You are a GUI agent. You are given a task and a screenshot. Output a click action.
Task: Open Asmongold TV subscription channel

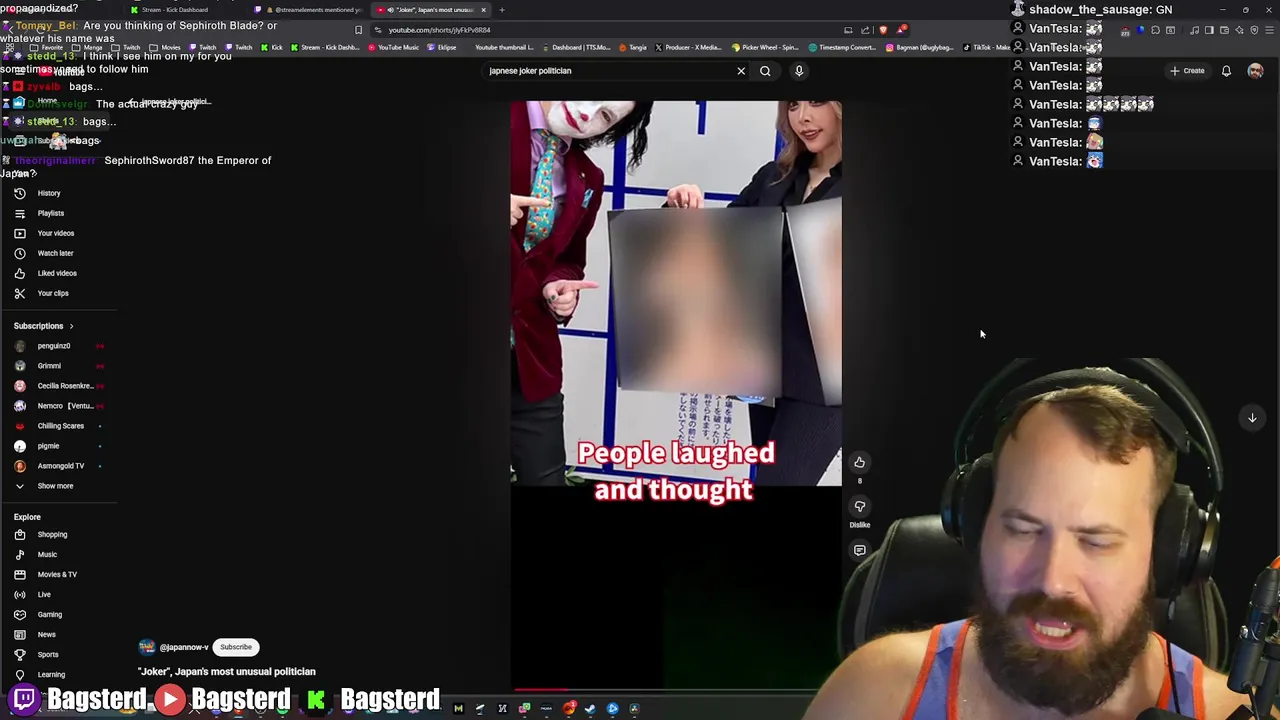pyautogui.click(x=60, y=466)
